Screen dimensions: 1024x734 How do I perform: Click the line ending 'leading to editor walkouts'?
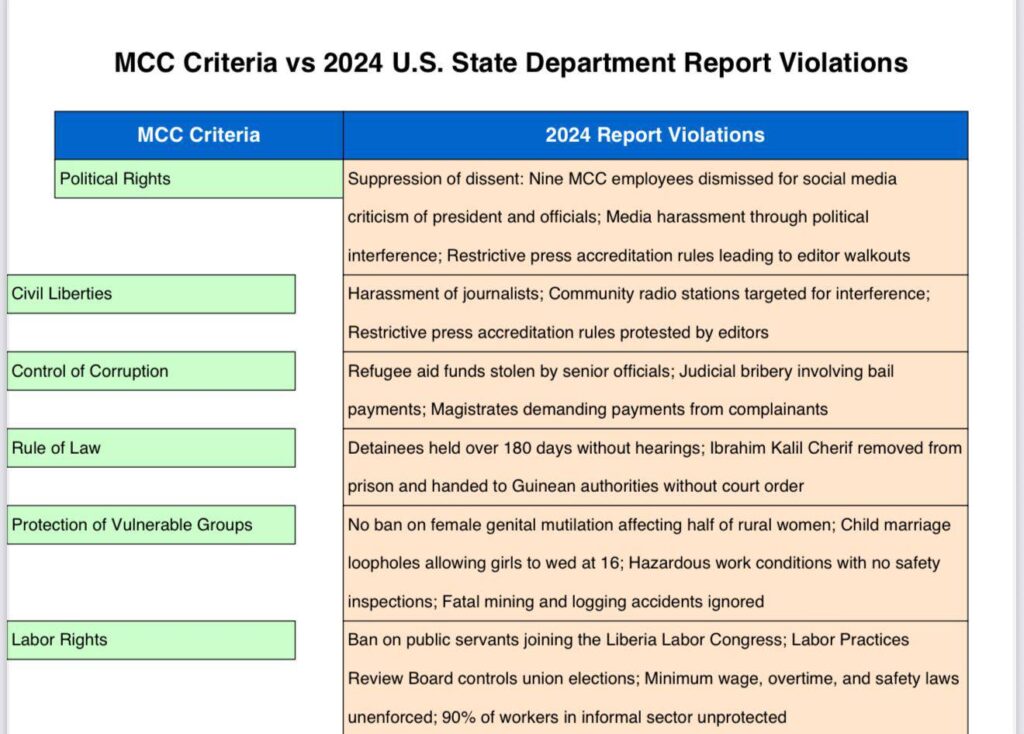pos(628,255)
